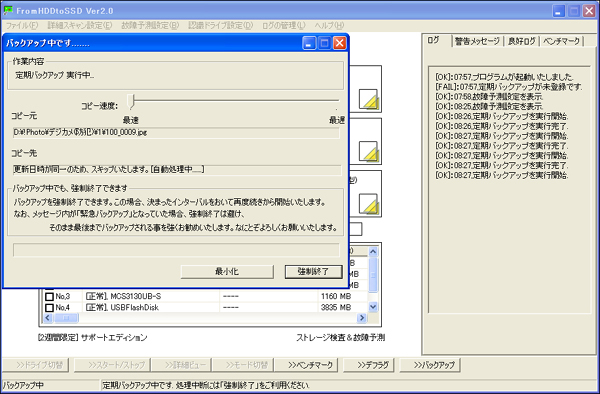Click the 08:25 故障予測設定を表示 log entry
Viewport: 600px width, 394px height.
pyautogui.click(x=489, y=106)
